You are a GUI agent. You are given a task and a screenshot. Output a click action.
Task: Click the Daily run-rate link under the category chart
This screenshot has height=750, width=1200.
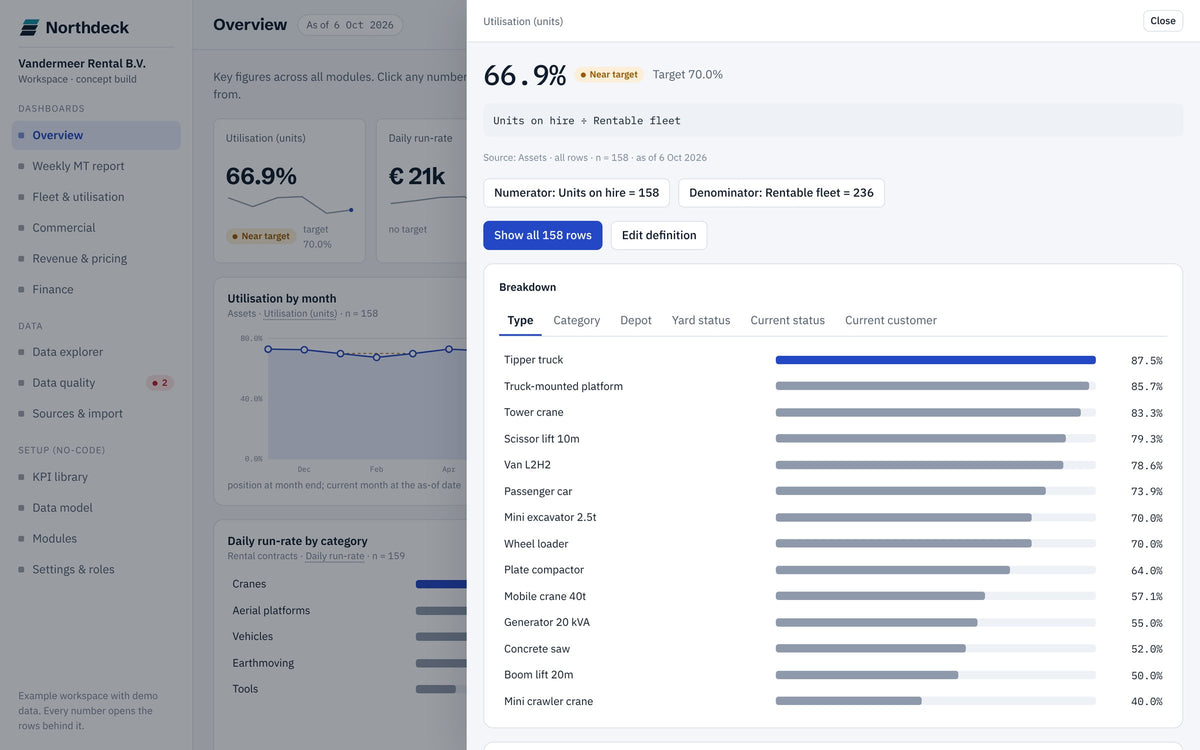click(335, 556)
